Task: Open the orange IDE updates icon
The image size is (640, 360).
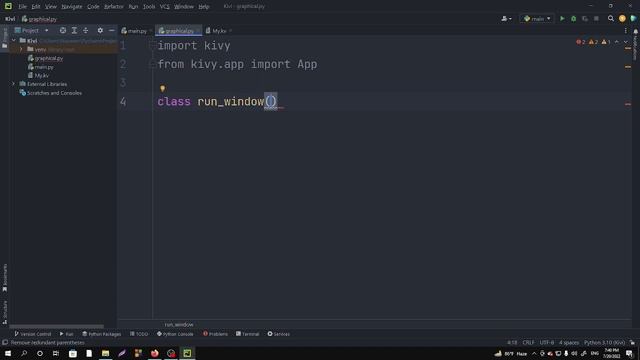Action: coord(622,19)
